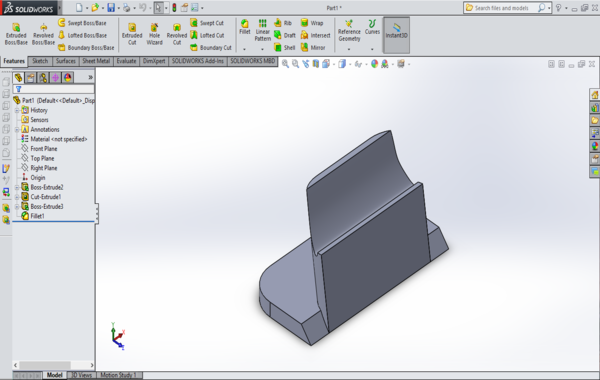Open the Fillet dropdown arrow
This screenshot has height=380, width=600.
pos(245,49)
